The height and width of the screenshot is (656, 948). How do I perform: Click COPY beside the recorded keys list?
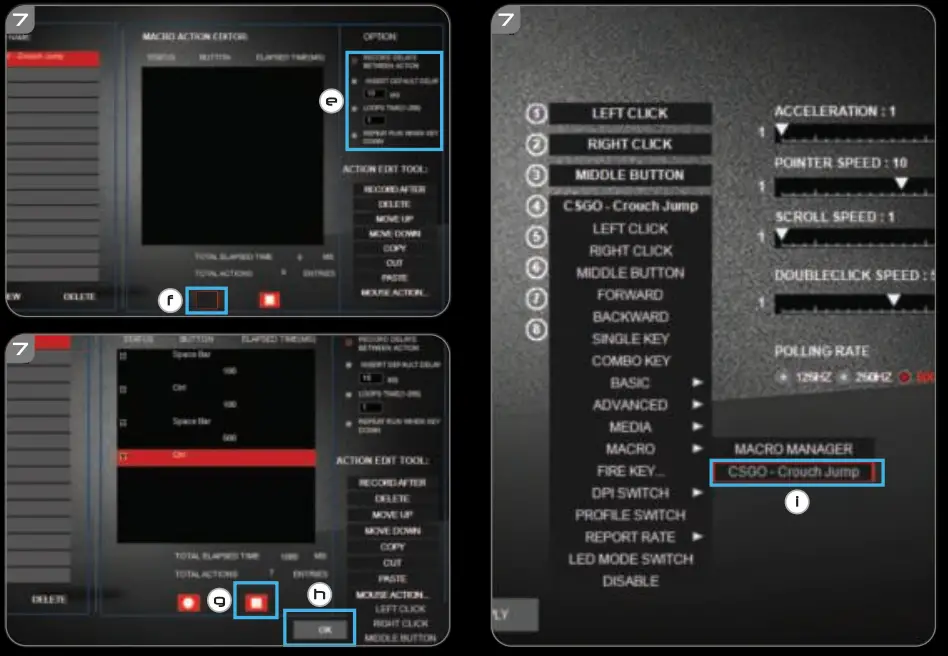392,547
